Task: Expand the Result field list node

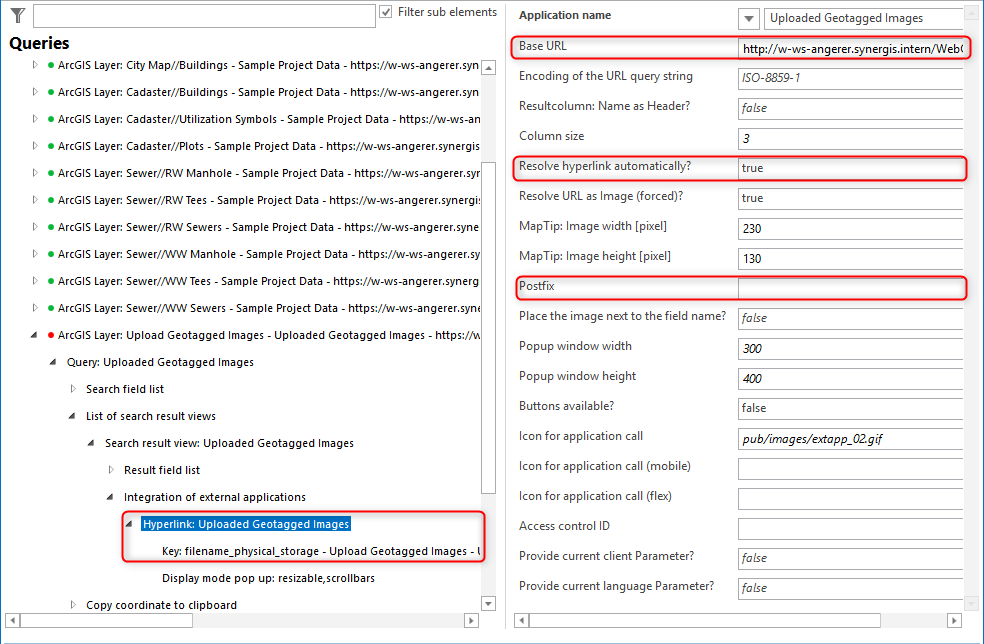Action: coord(111,469)
